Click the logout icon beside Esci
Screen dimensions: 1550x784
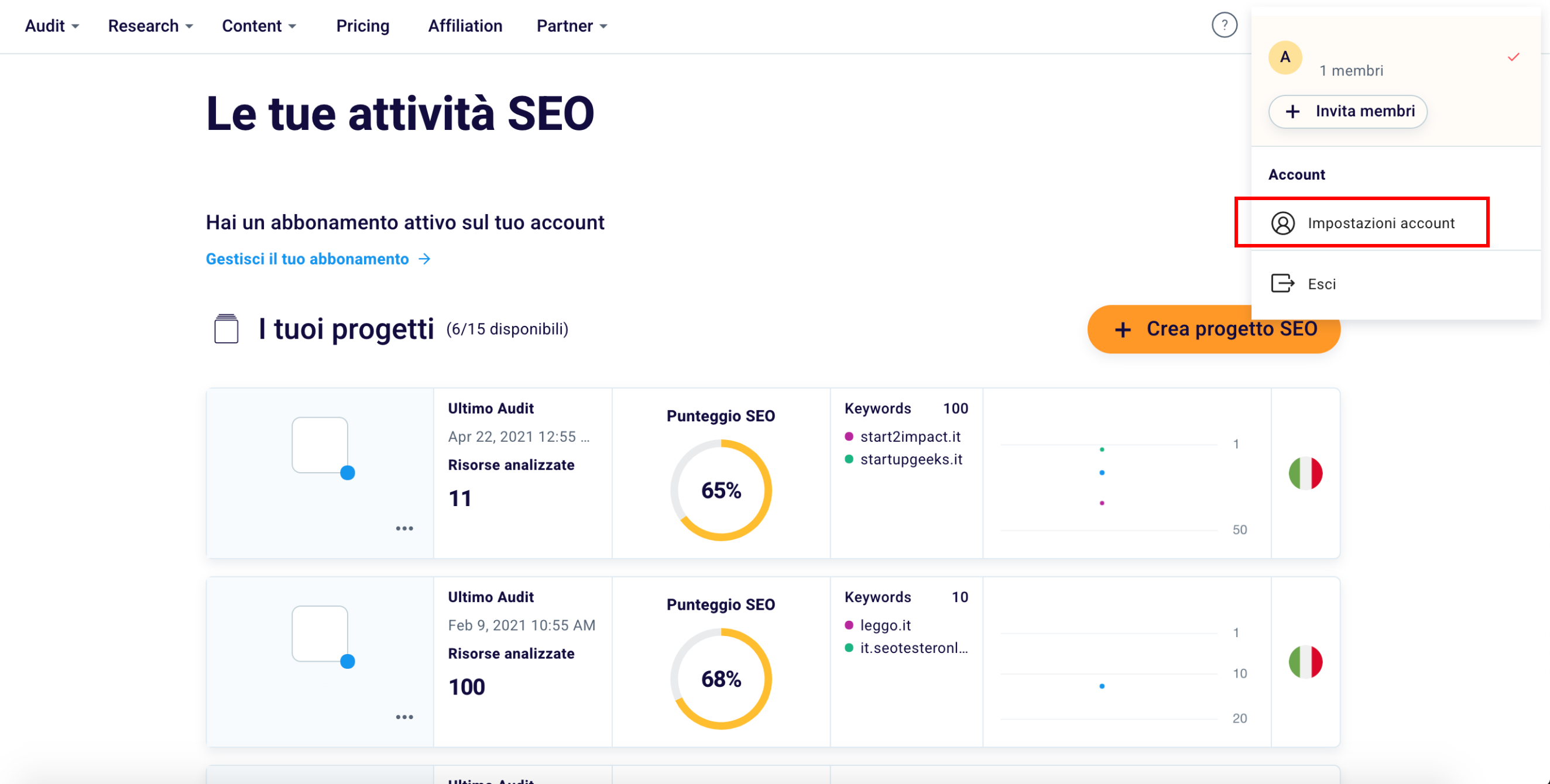pos(1282,283)
